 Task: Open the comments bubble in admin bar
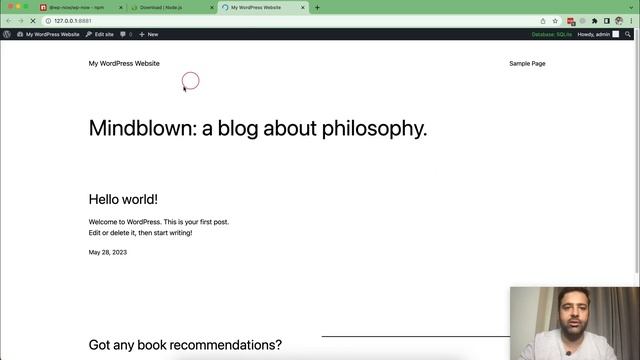click(126, 34)
